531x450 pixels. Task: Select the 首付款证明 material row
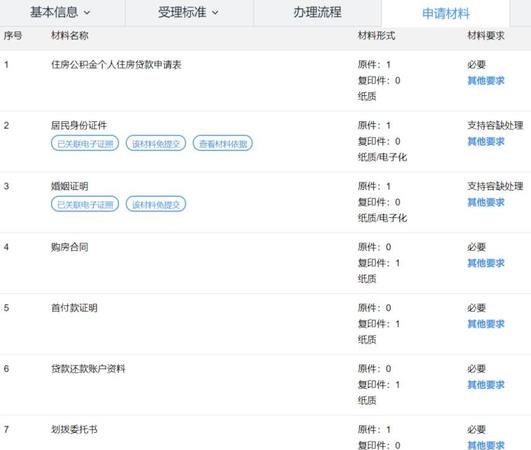[x=266, y=324]
